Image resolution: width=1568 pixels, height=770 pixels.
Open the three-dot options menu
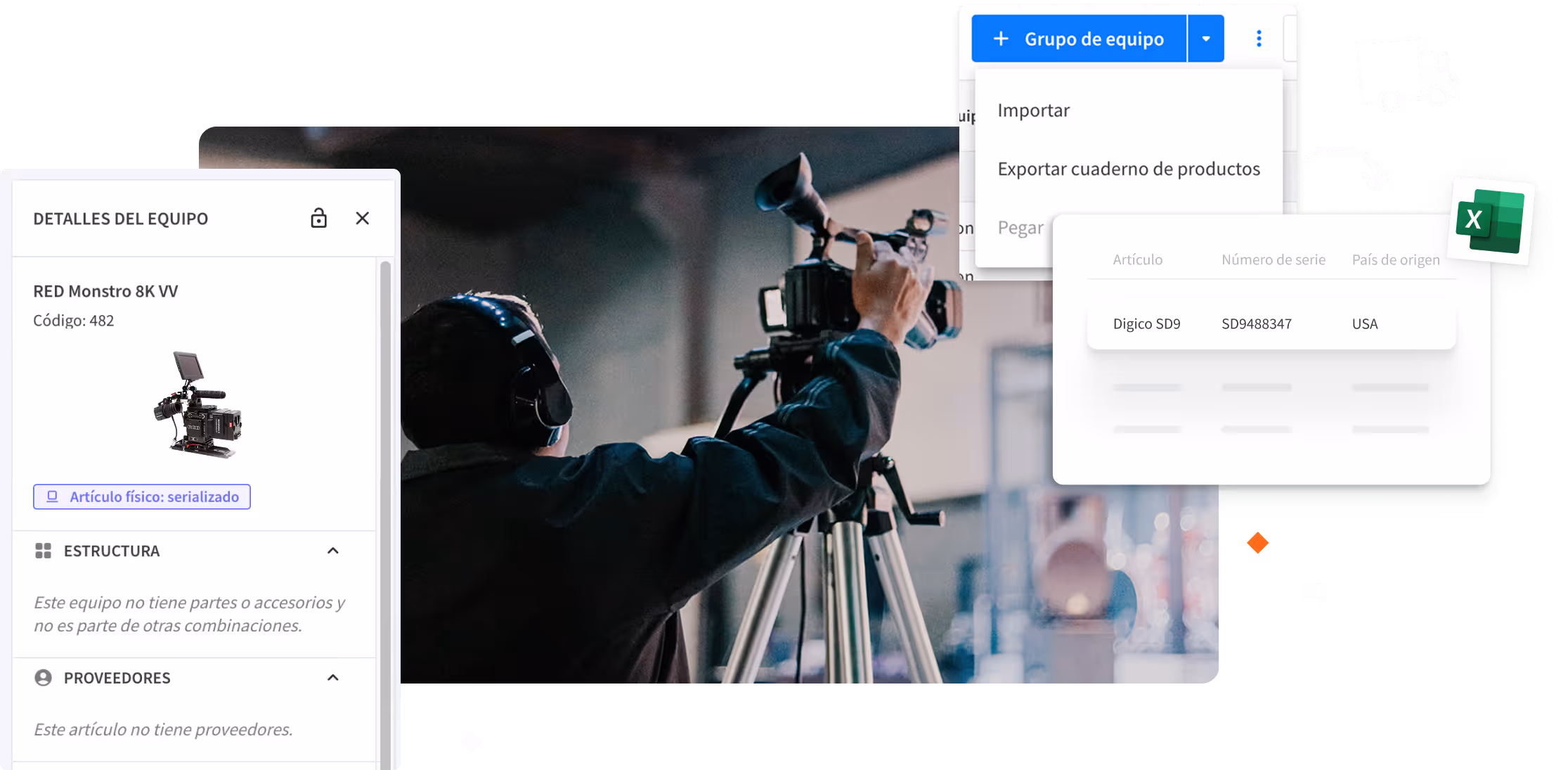pos(1259,39)
